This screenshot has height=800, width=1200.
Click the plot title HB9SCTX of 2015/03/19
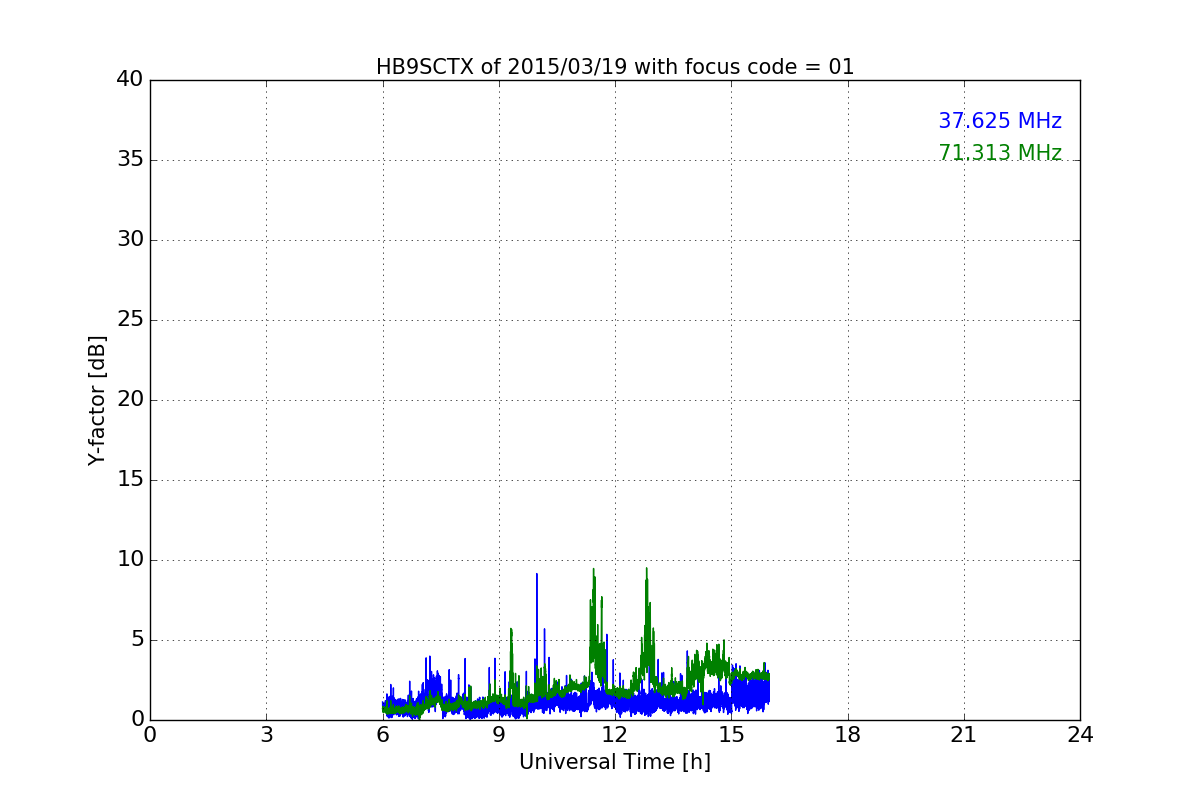615,67
